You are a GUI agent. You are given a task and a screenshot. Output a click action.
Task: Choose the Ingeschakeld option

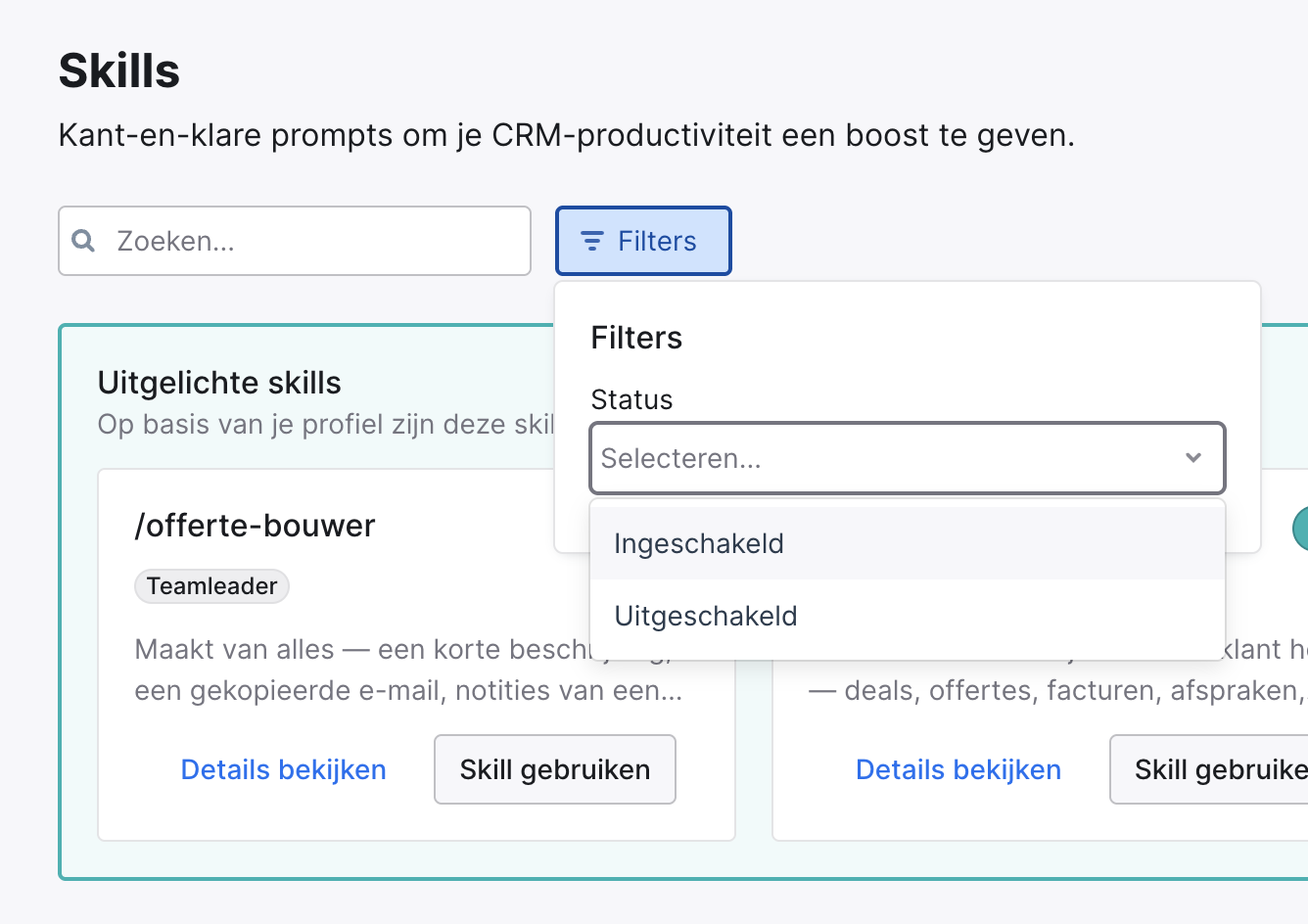[x=908, y=543]
